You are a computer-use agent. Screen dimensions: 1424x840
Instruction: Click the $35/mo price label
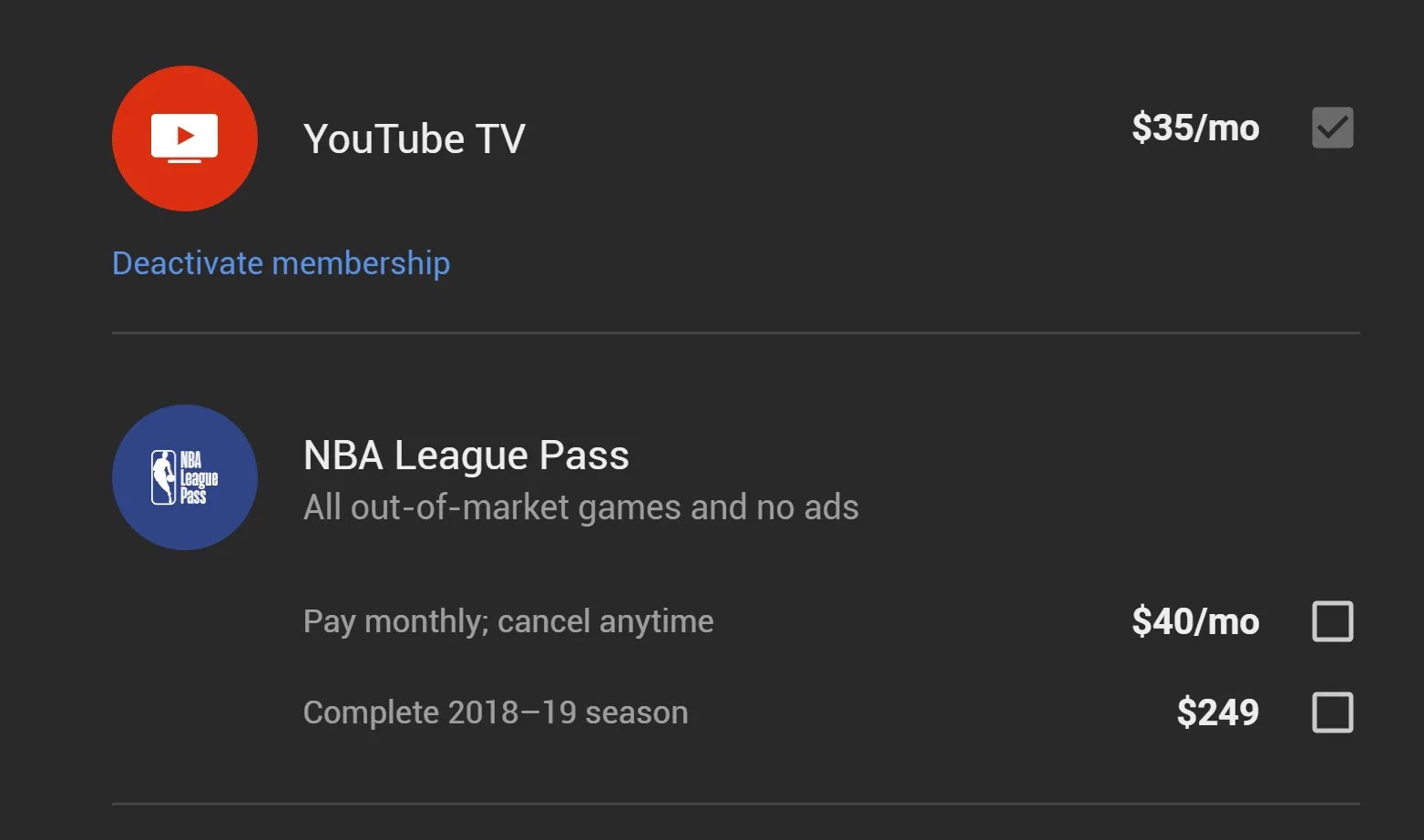coord(1195,128)
